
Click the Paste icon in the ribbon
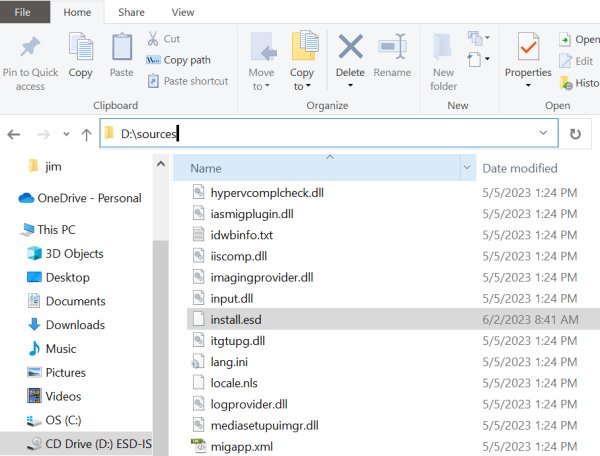[122, 48]
